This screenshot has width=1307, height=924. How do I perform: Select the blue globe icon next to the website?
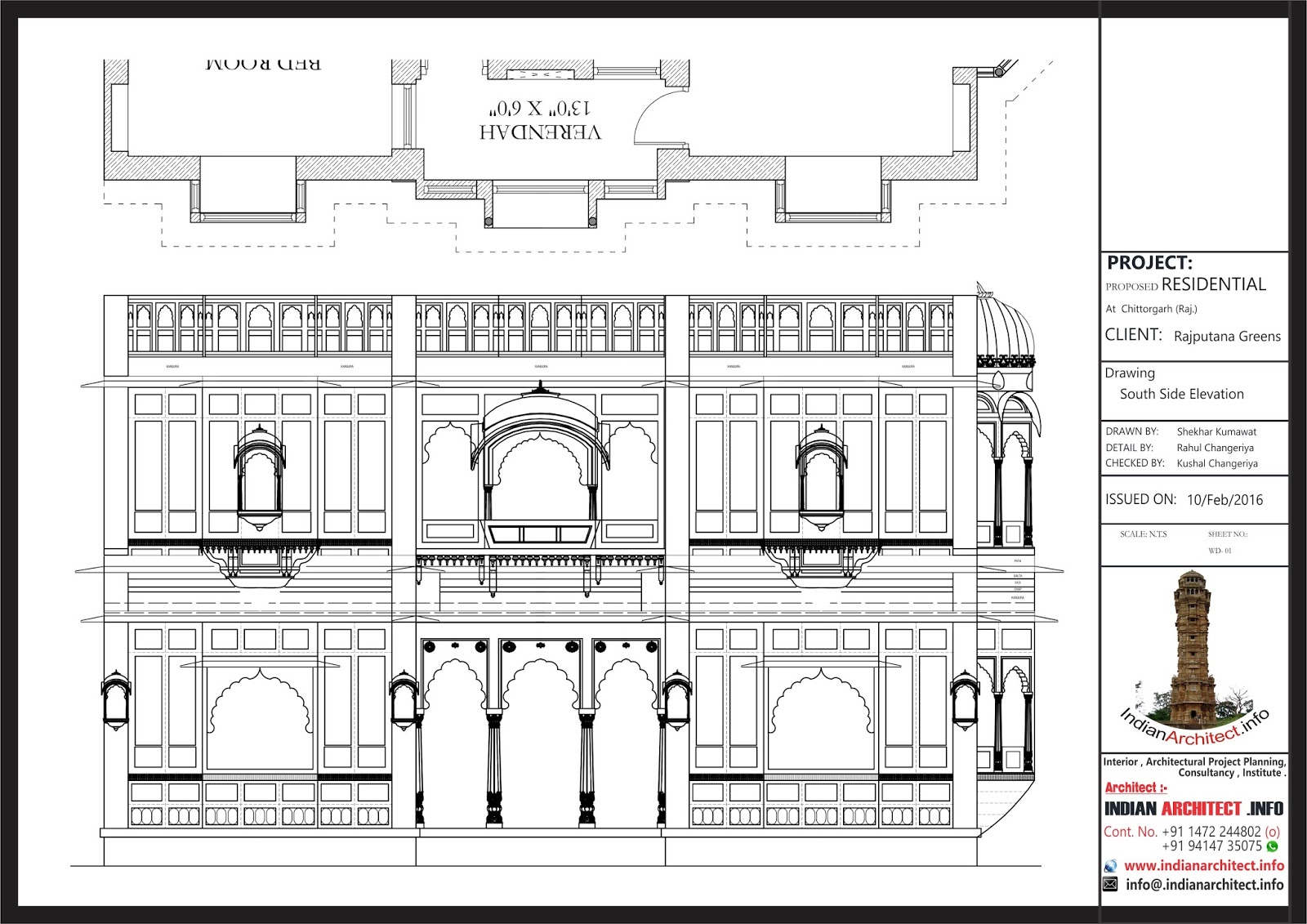pyautogui.click(x=1112, y=864)
